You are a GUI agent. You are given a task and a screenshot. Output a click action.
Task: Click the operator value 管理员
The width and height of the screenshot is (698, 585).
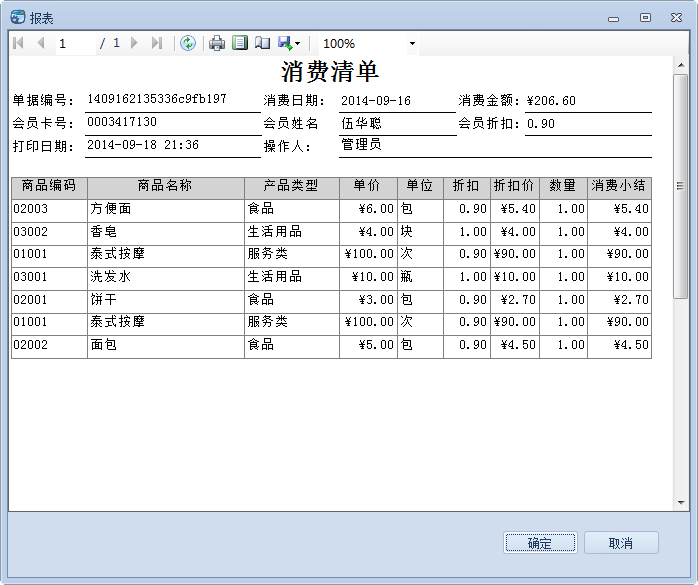(x=361, y=144)
